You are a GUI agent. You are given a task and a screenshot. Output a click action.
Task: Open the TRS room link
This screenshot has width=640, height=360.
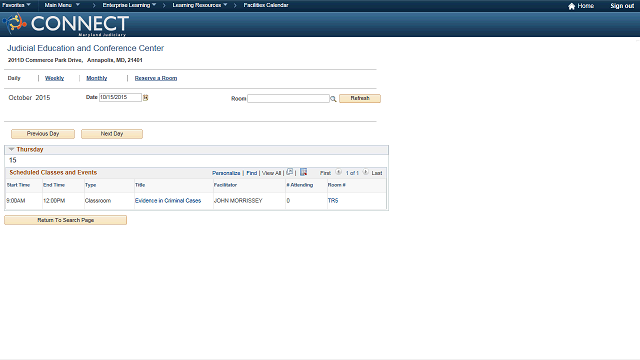333,201
